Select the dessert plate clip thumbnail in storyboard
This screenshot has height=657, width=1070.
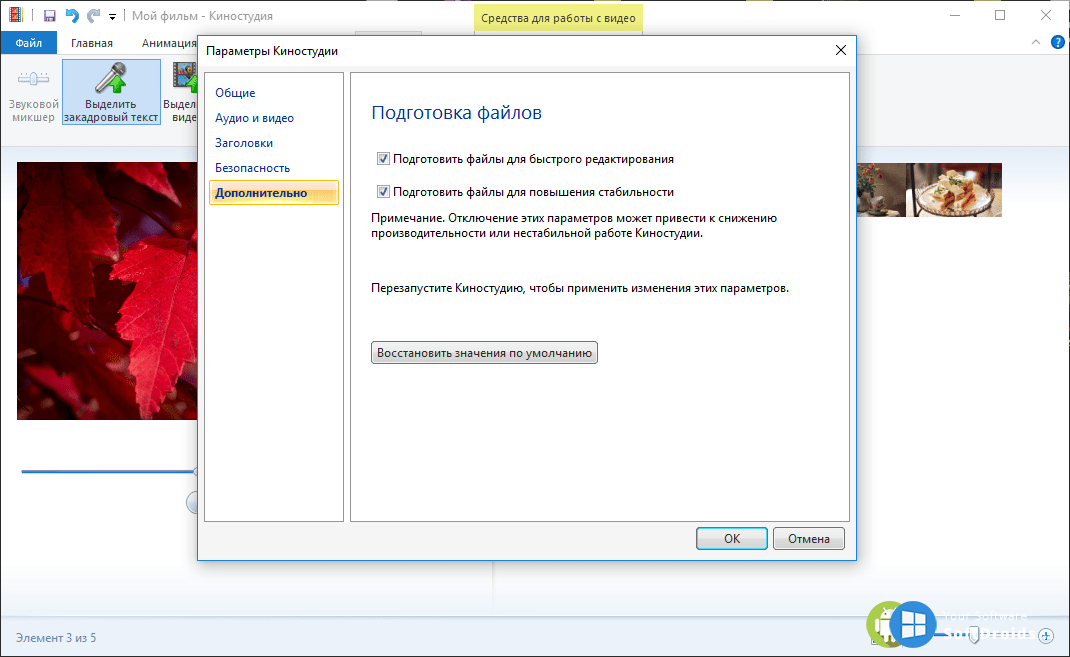[x=953, y=190]
